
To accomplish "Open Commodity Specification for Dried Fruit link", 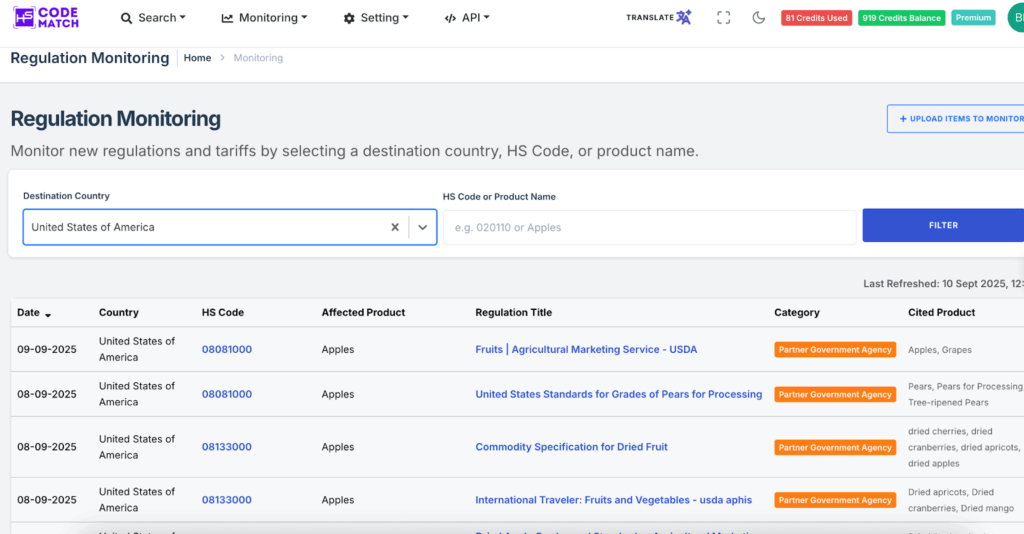I will 571,447.
